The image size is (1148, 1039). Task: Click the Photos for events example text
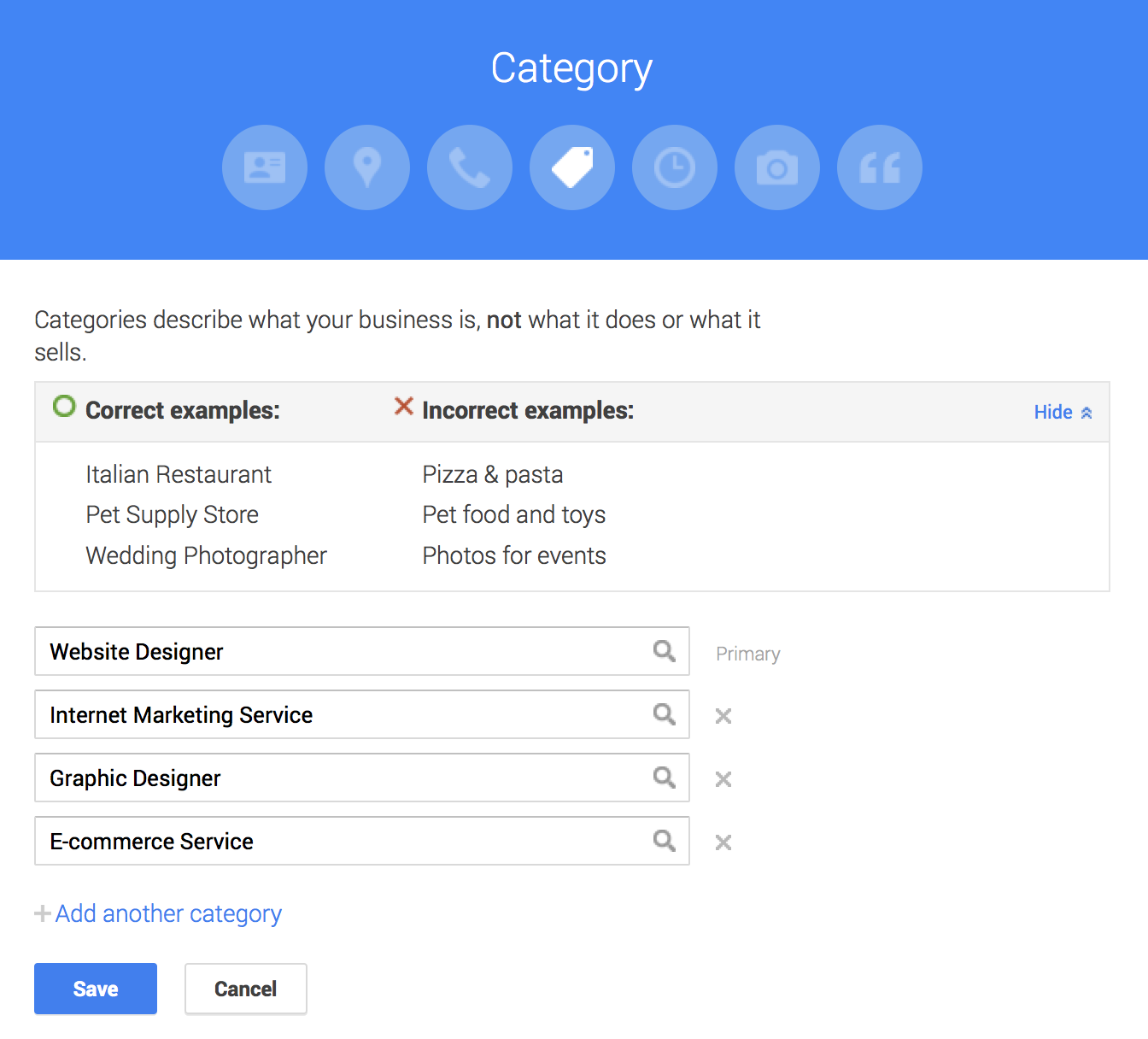[x=513, y=555]
